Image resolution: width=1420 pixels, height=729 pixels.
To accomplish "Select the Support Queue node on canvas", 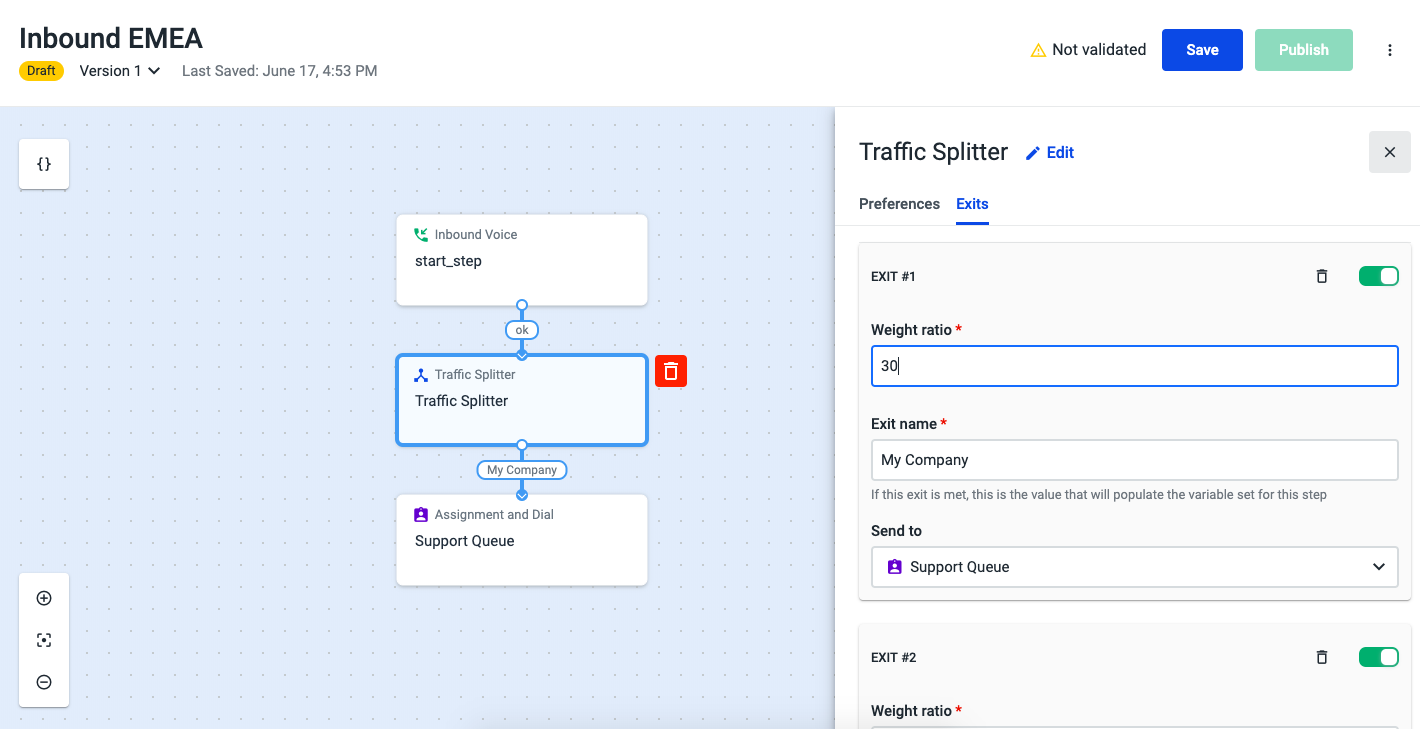I will click(x=522, y=540).
